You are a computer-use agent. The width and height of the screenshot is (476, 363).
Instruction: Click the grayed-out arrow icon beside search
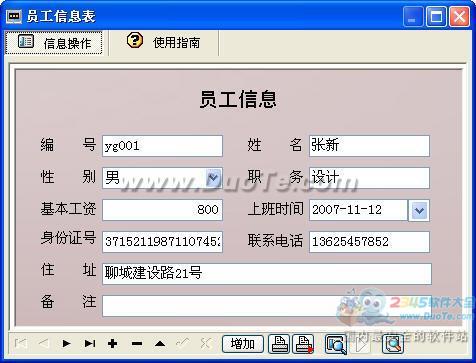click(361, 345)
